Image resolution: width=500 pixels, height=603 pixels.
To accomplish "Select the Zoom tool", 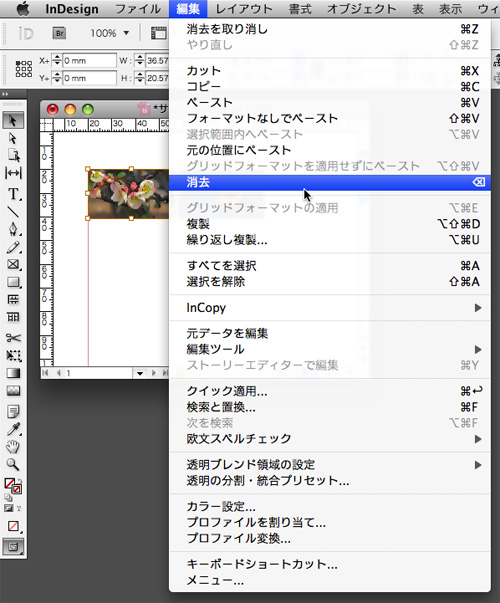I will tap(13, 464).
